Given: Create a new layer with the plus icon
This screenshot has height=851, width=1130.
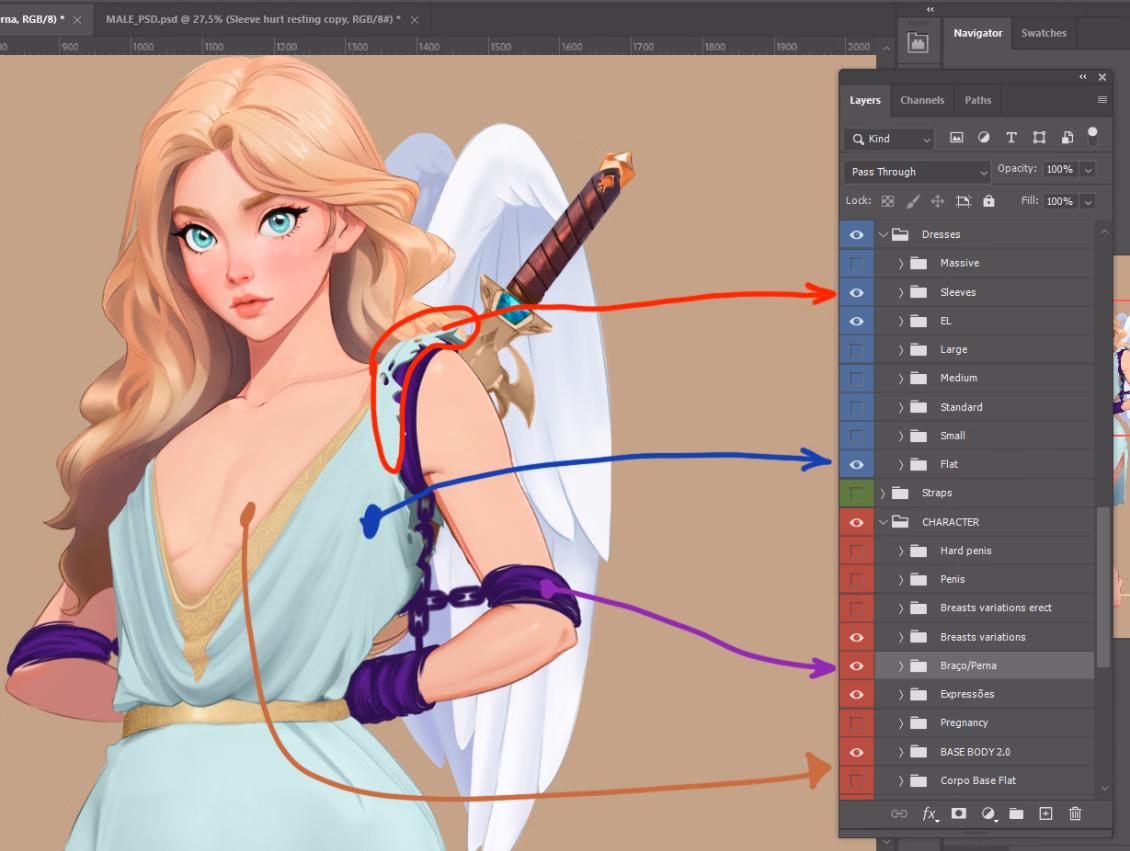Looking at the screenshot, I should (1046, 814).
